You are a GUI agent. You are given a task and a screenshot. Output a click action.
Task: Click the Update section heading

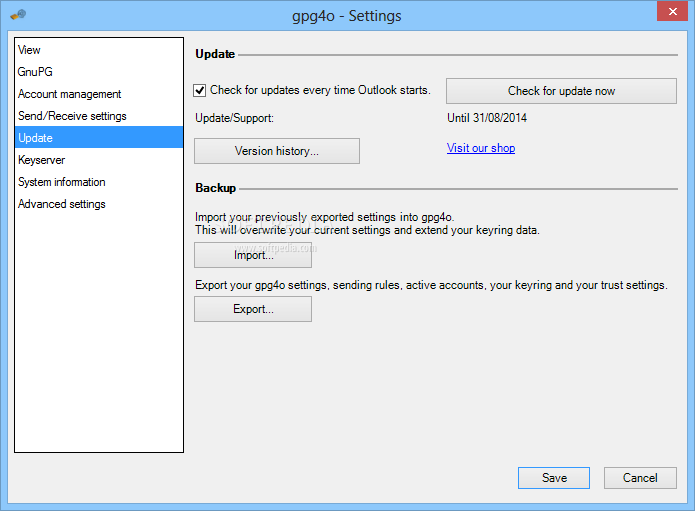click(215, 54)
